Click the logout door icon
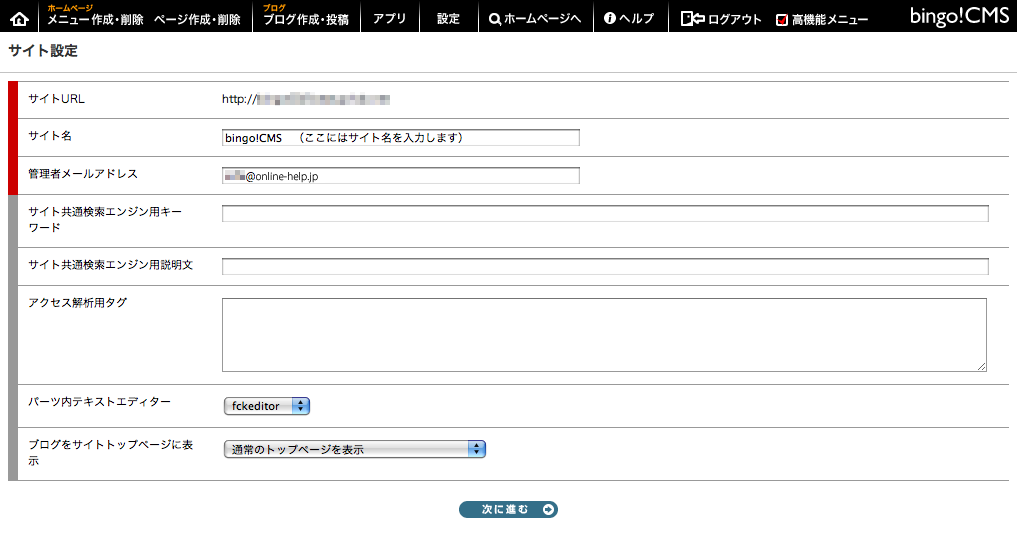Viewport: 1017px width, 536px height. point(692,19)
